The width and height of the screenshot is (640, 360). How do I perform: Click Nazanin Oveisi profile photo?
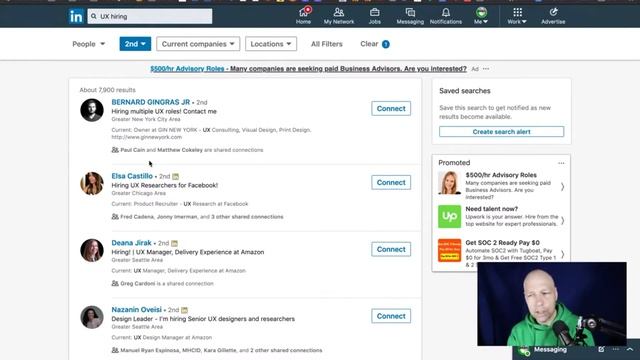click(92, 317)
